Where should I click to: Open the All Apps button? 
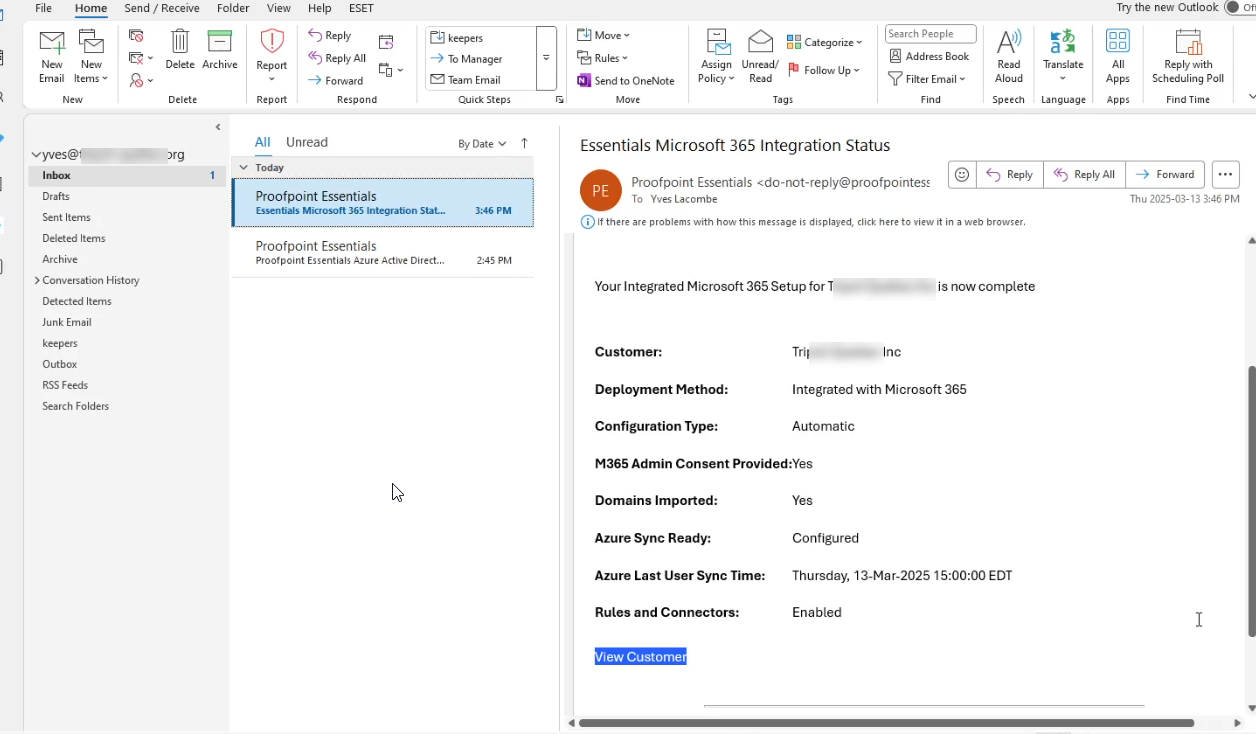pos(1118,57)
